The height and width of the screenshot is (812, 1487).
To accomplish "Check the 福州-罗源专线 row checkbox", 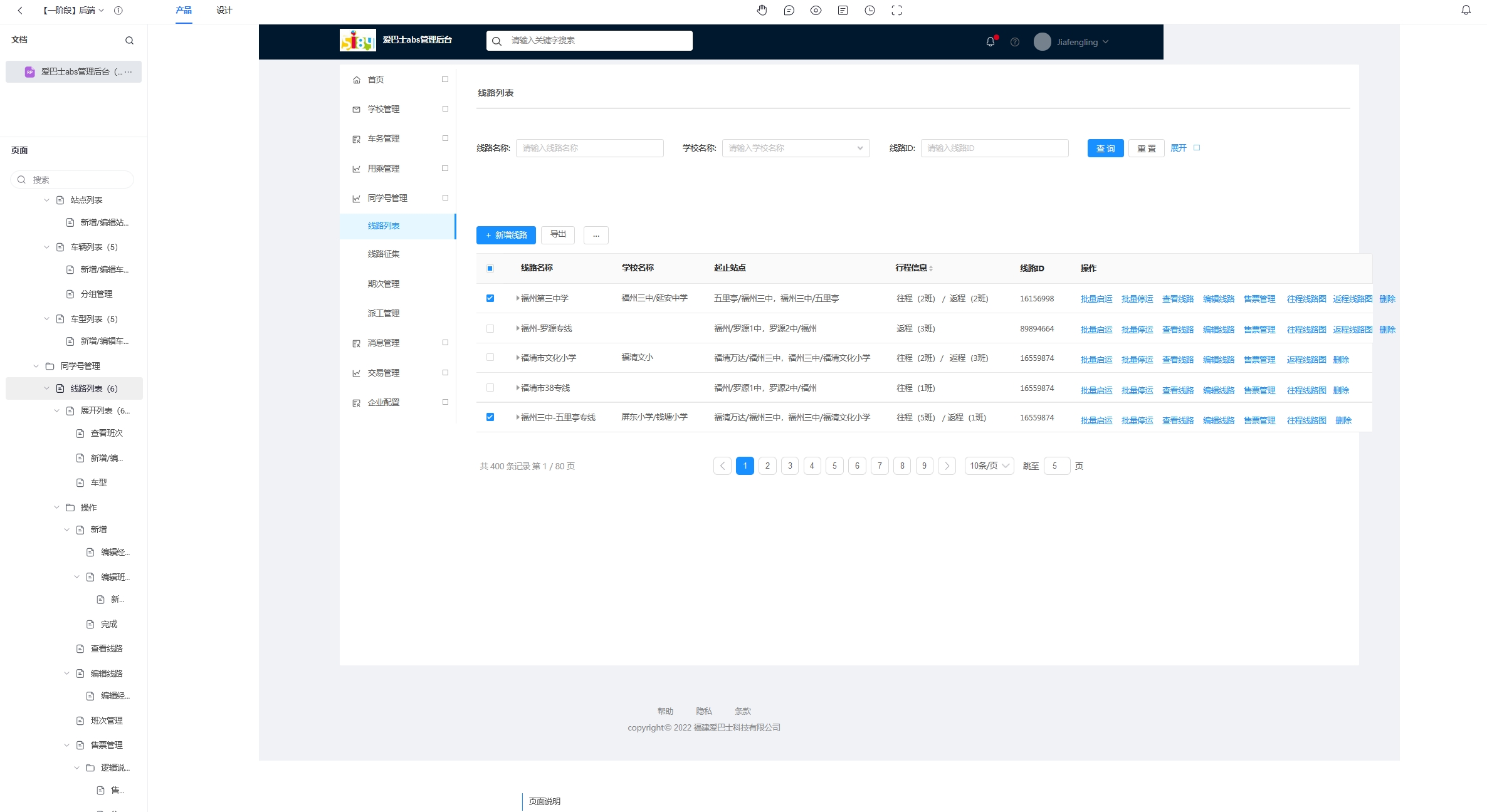I will pyautogui.click(x=490, y=328).
